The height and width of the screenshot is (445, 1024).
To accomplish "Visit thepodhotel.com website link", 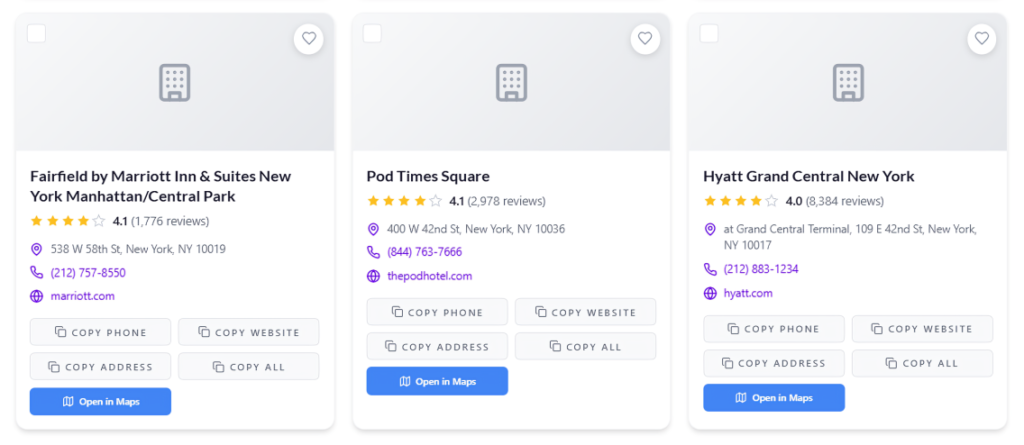I will point(430,276).
